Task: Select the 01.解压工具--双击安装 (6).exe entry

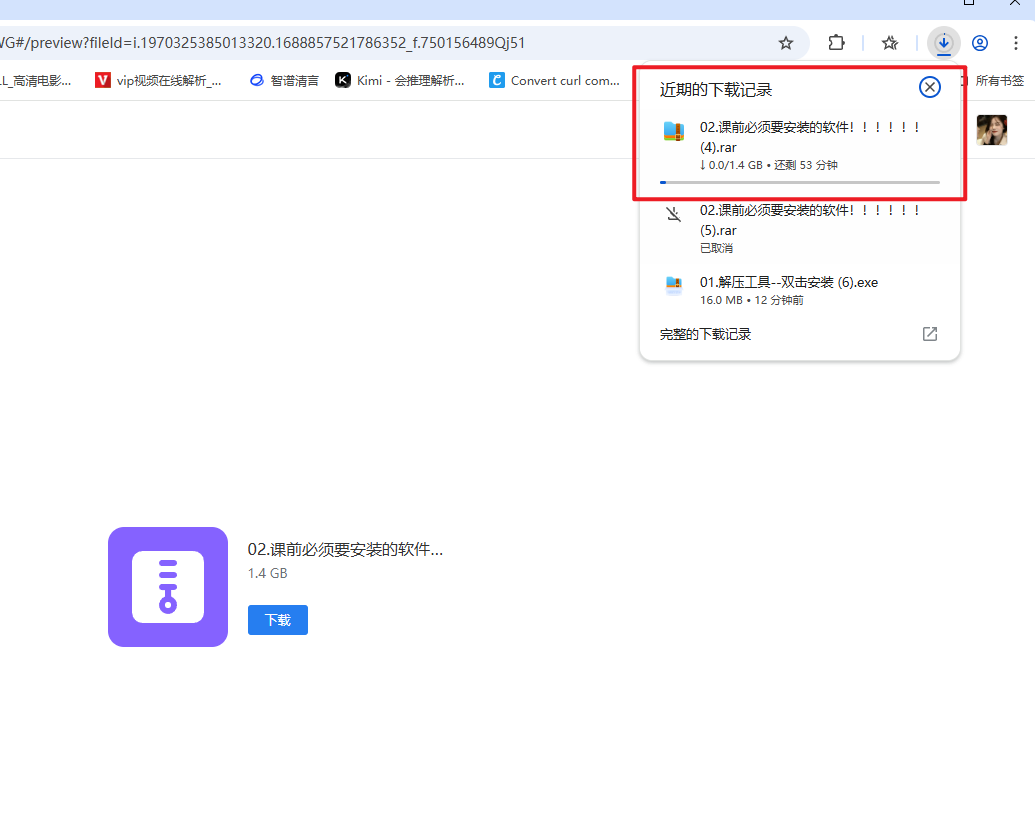Action: click(x=799, y=290)
